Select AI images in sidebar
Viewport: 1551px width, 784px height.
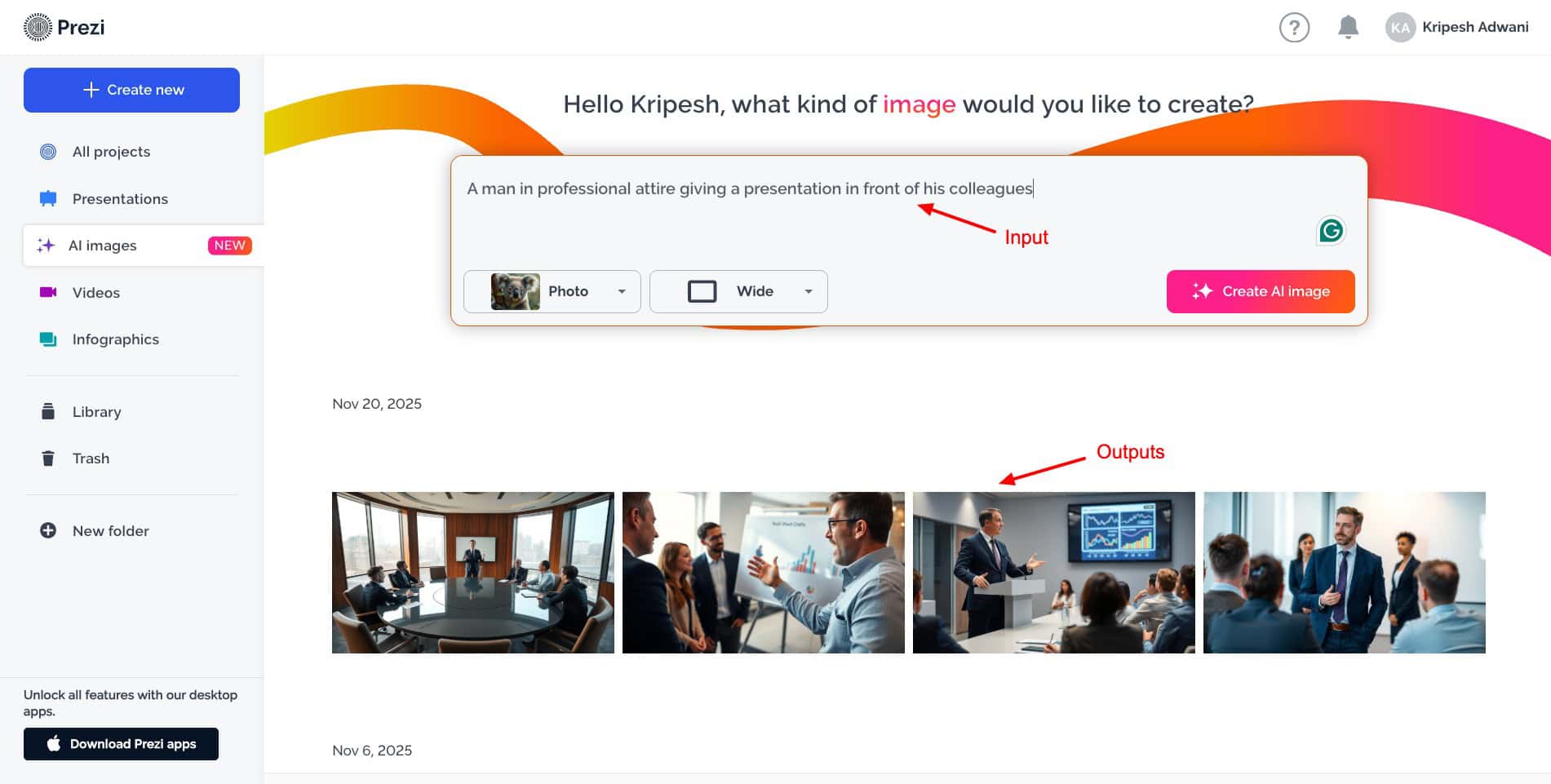(x=103, y=246)
